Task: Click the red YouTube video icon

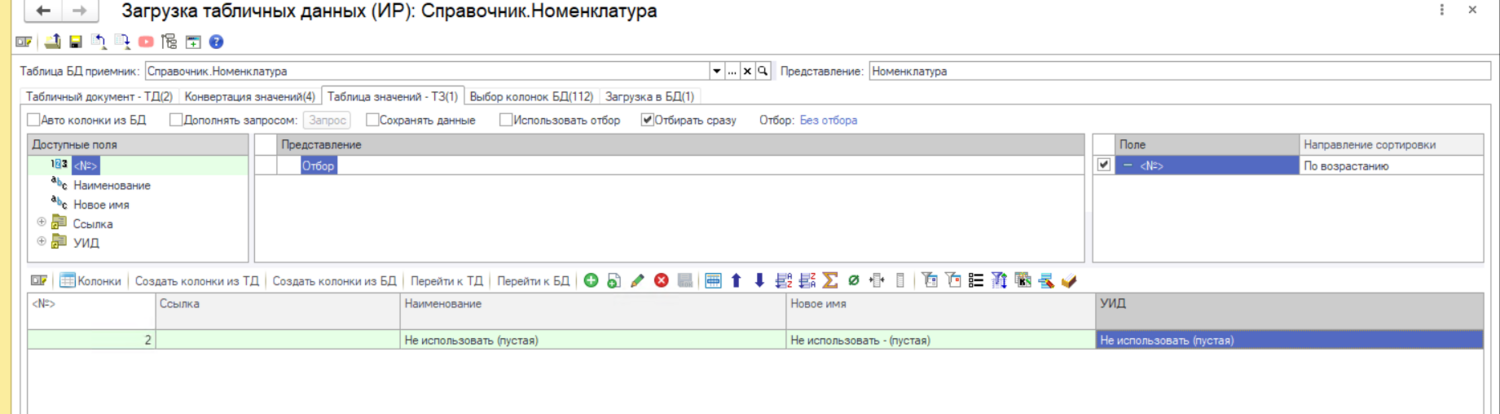Action: [x=146, y=42]
